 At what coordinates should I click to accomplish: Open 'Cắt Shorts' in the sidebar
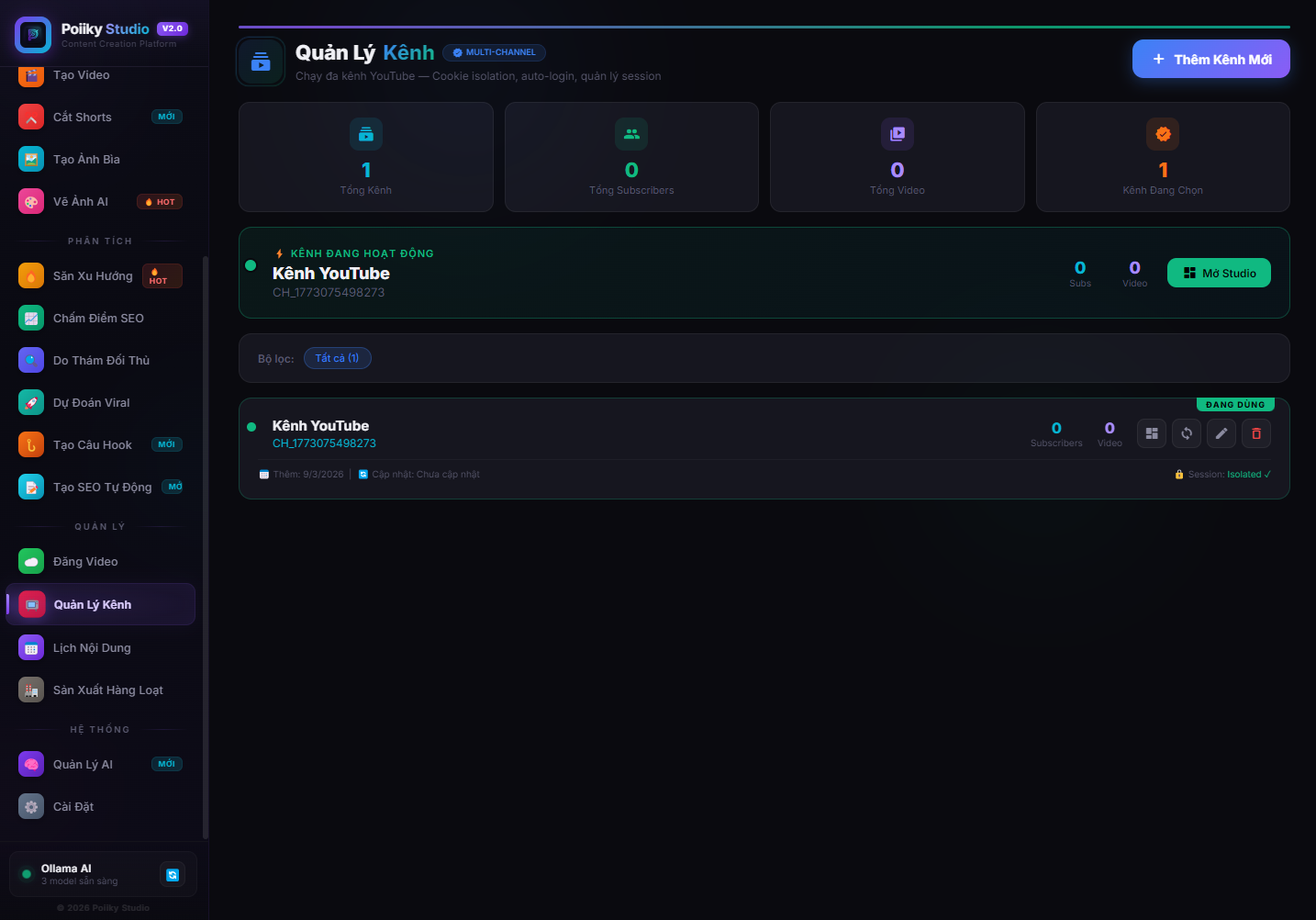pyautogui.click(x=83, y=117)
